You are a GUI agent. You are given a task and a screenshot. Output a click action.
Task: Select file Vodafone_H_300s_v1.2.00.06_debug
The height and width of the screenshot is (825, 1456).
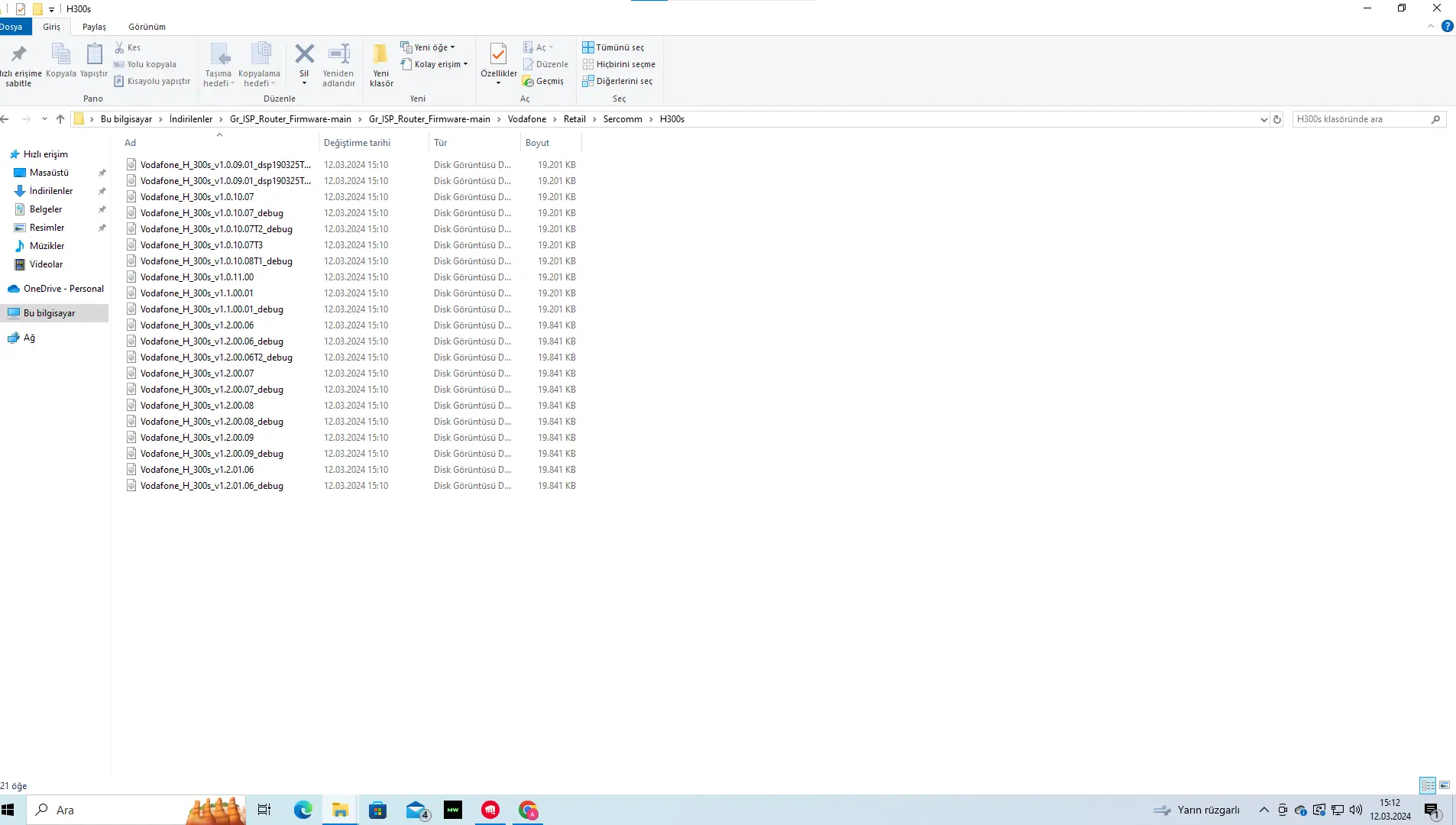pyautogui.click(x=212, y=341)
